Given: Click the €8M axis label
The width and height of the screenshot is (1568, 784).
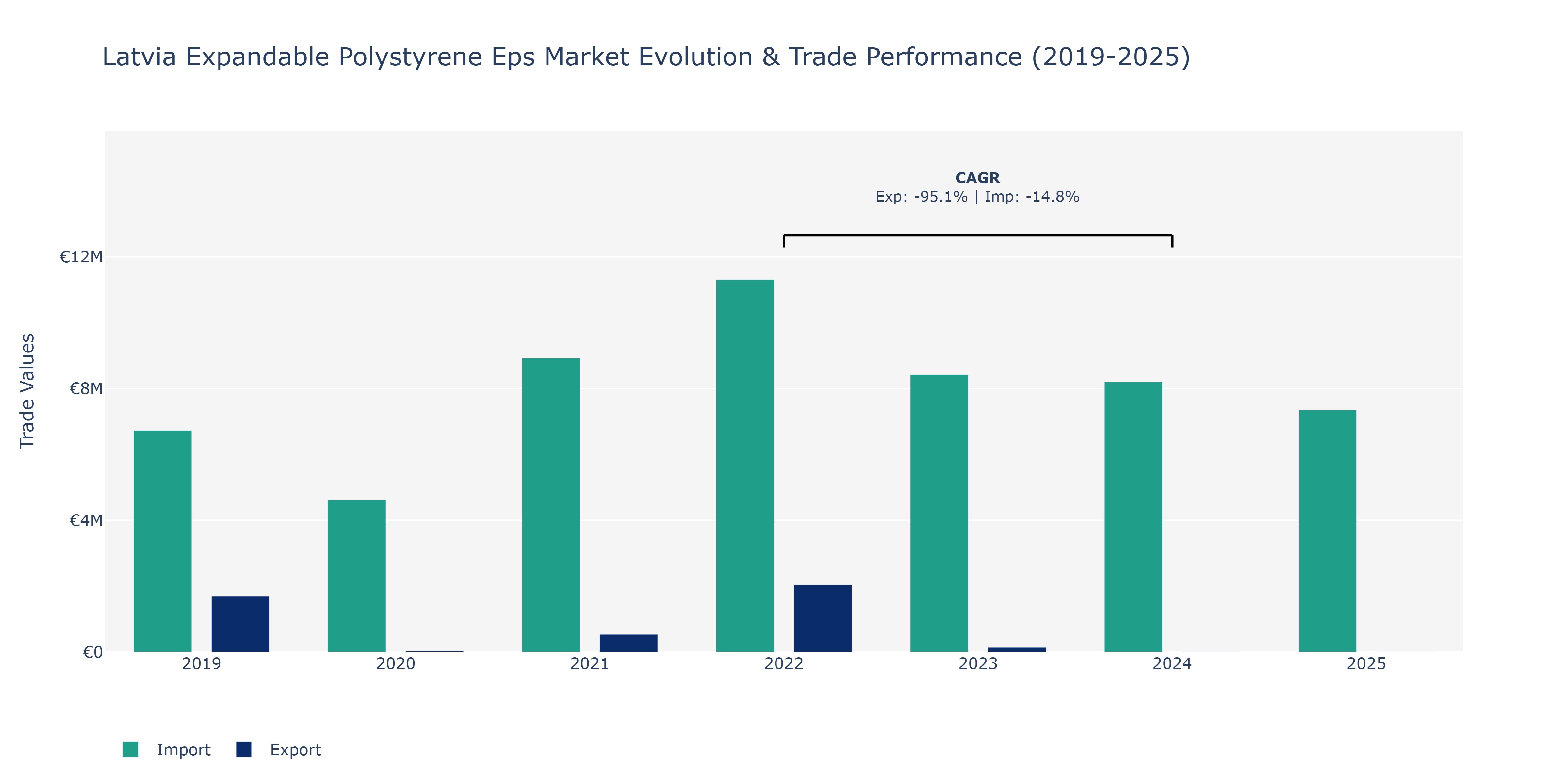Looking at the screenshot, I should point(86,388).
